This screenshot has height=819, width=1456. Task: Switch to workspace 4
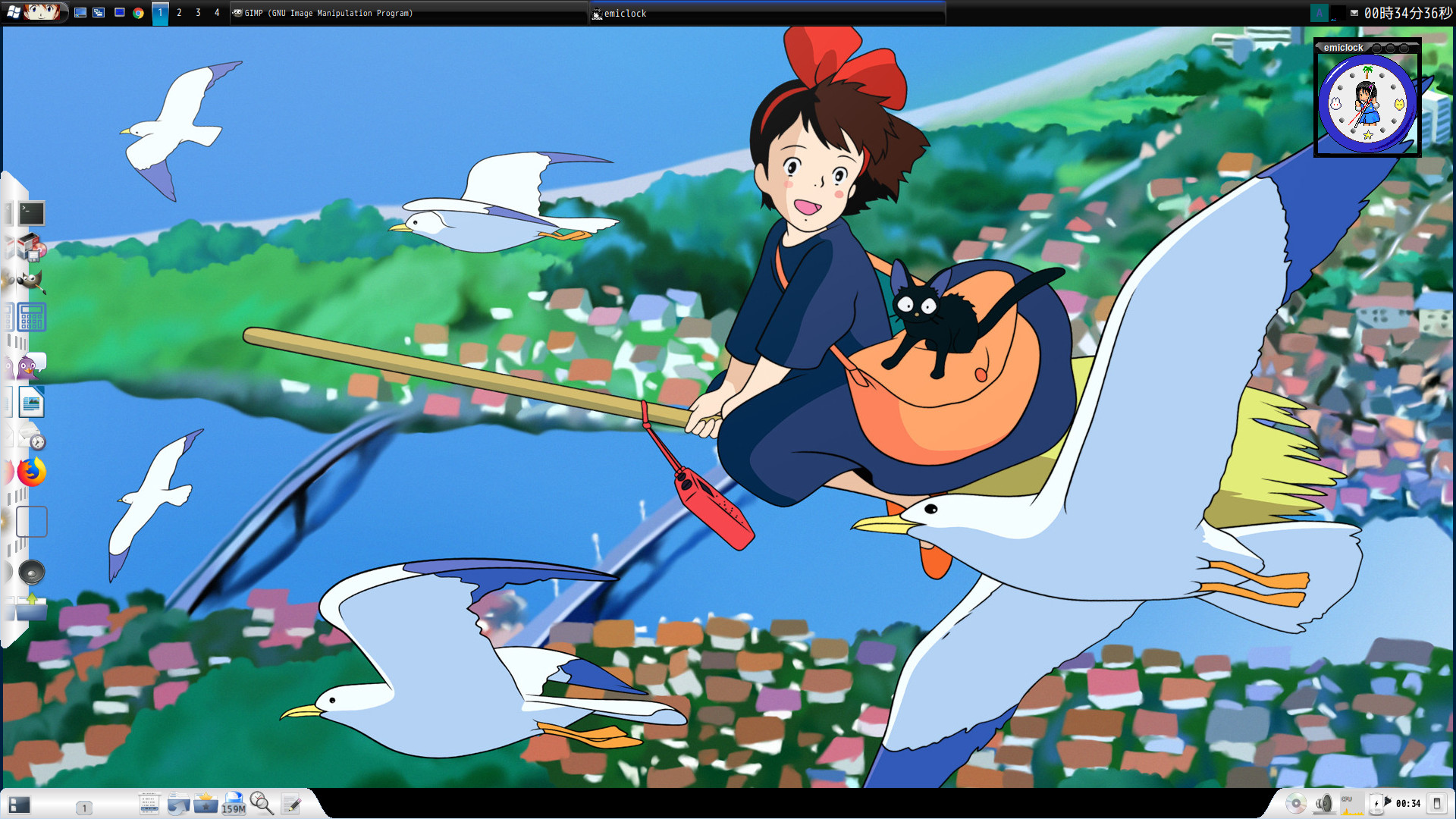click(217, 13)
